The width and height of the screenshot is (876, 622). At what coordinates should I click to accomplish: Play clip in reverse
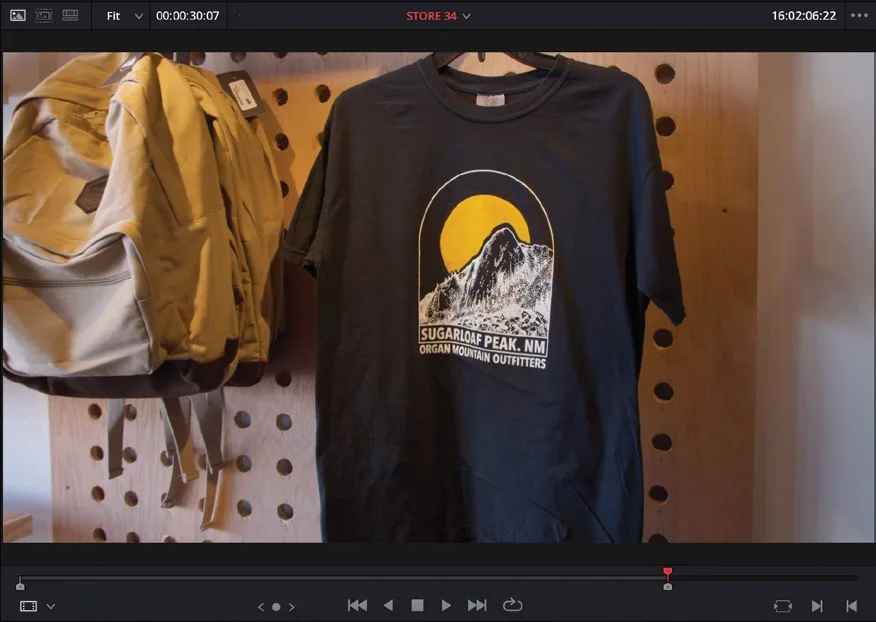pos(388,605)
